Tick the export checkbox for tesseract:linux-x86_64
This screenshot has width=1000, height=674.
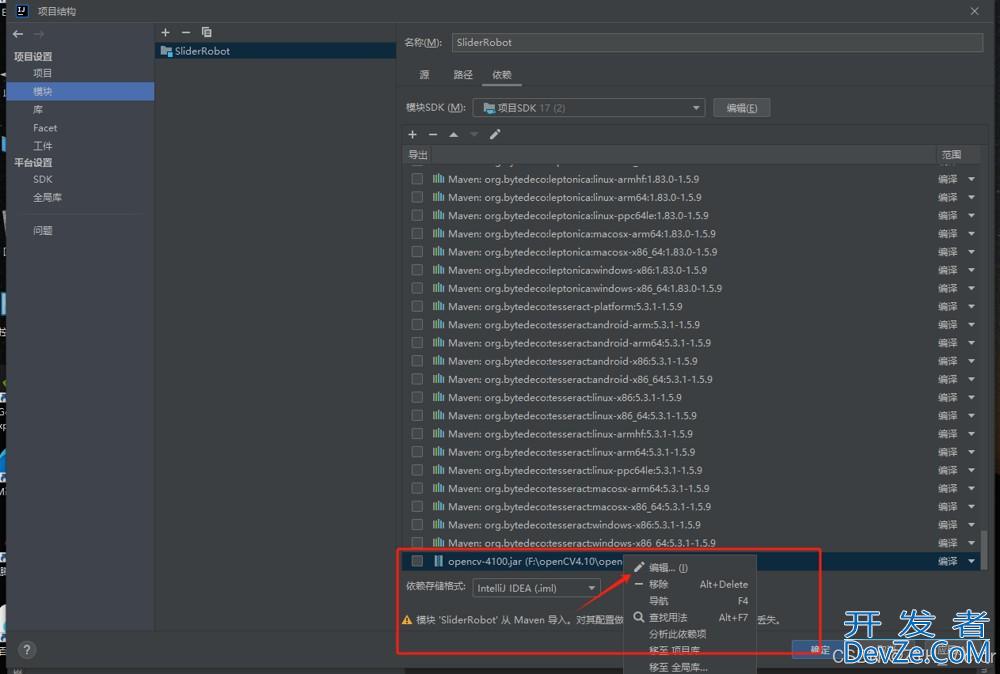417,415
